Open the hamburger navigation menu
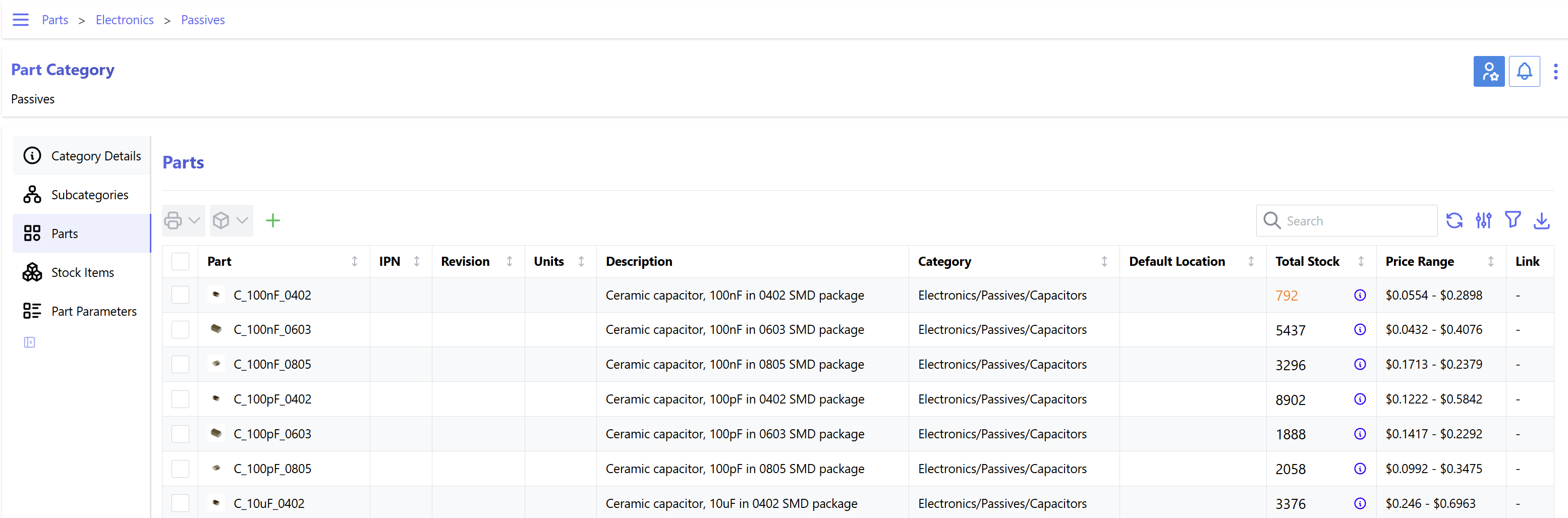The height and width of the screenshot is (518, 1568). (21, 20)
